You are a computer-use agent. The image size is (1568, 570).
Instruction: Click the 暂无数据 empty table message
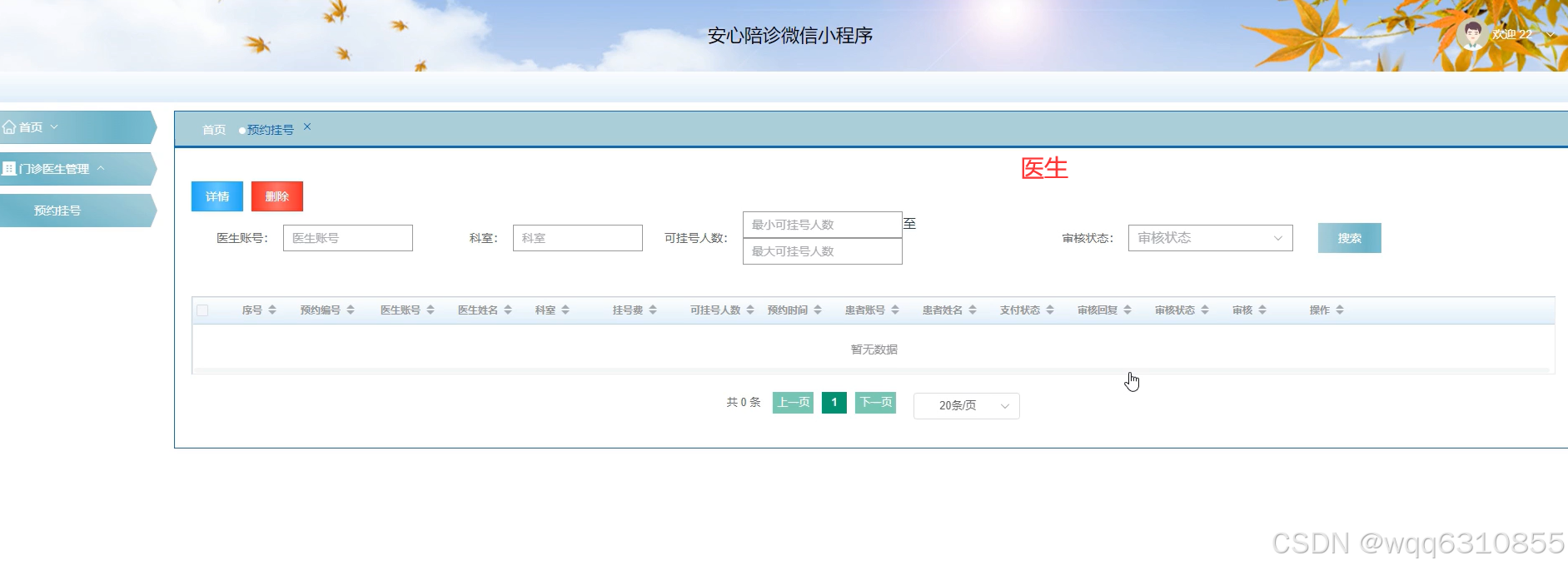pos(874,349)
